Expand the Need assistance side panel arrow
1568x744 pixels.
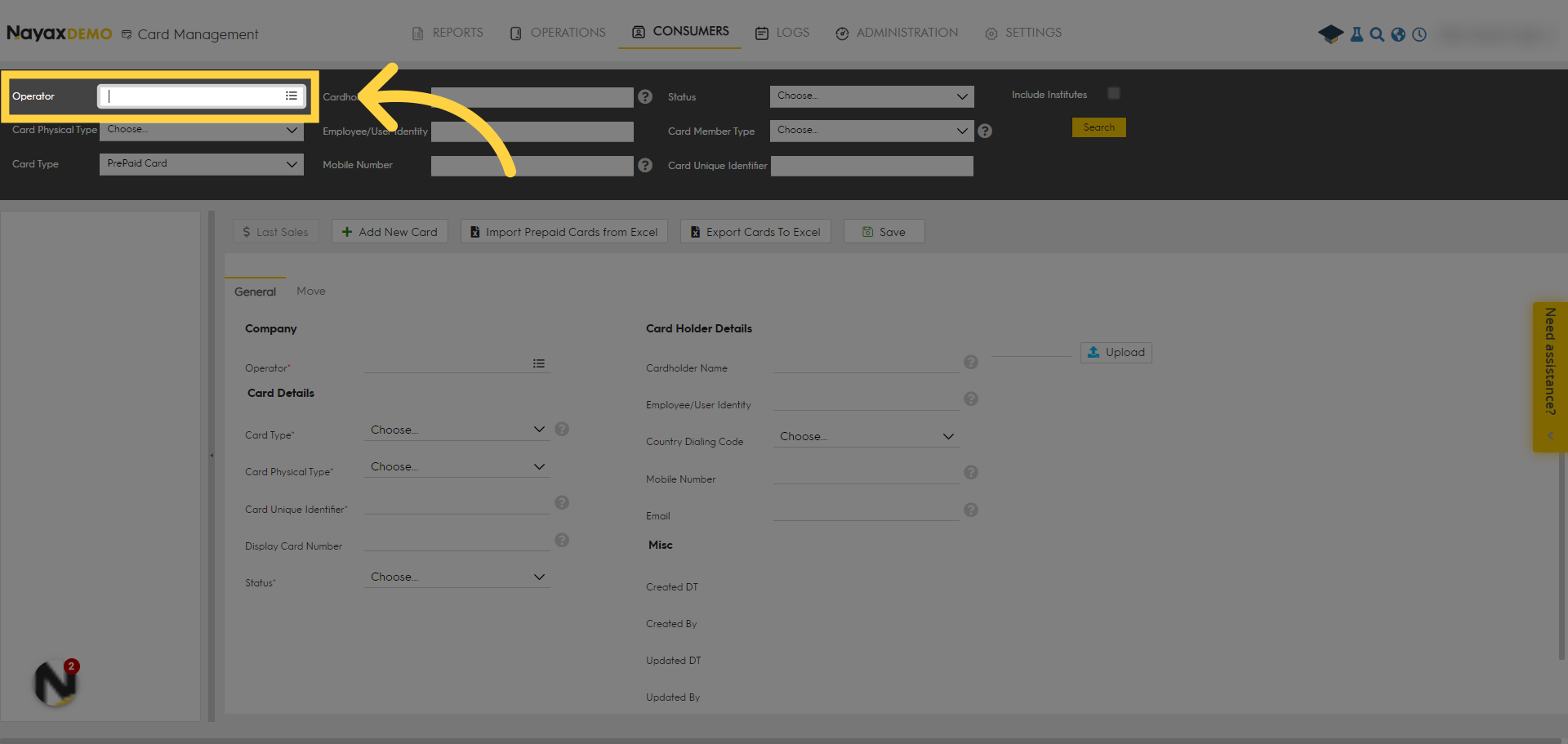[x=1550, y=435]
